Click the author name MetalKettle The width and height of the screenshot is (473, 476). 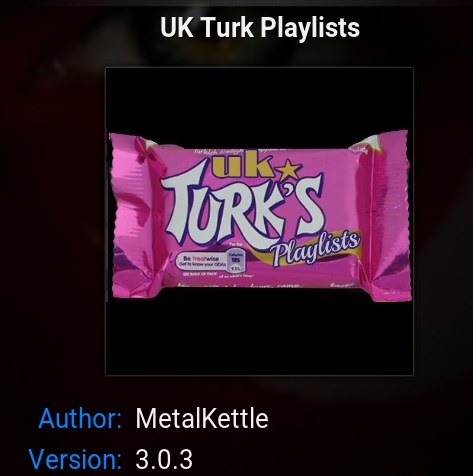[x=202, y=419]
